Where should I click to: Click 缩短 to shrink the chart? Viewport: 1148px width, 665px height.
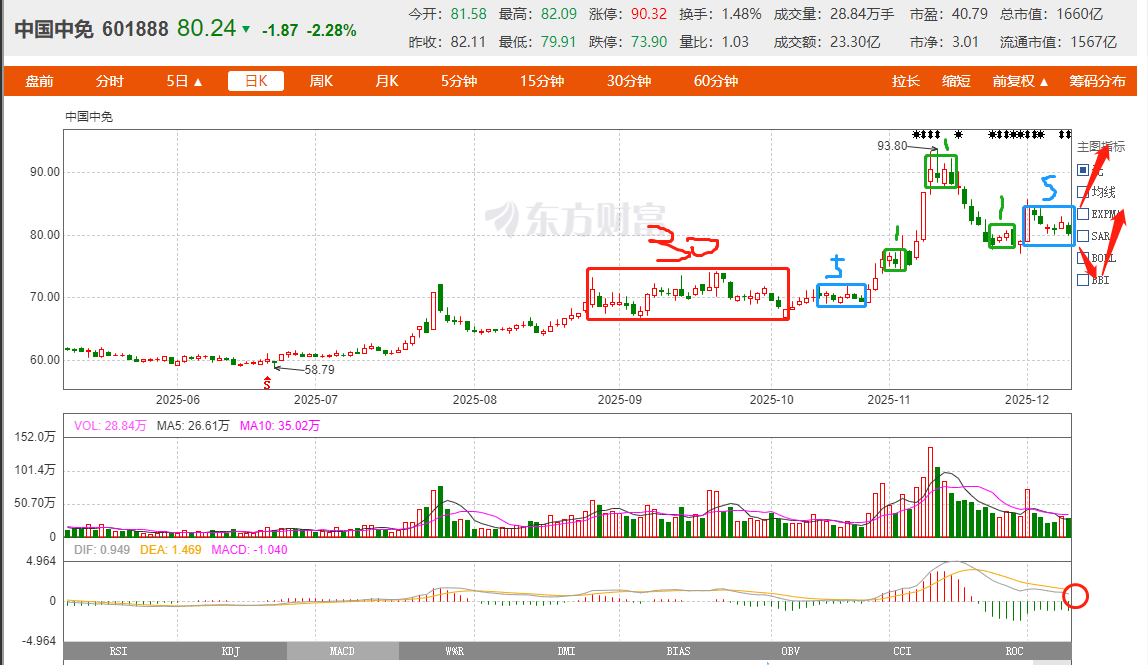tap(956, 81)
